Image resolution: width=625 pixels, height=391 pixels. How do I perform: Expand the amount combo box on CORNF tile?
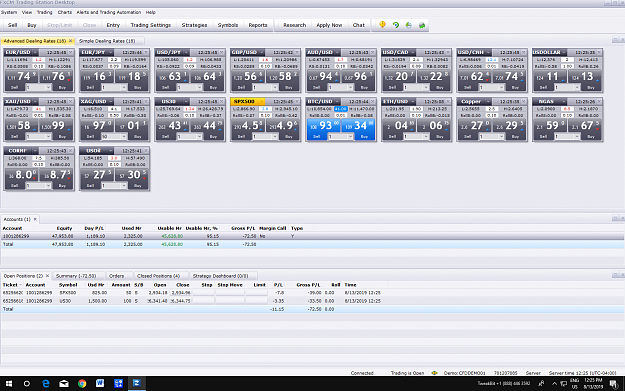coord(48,186)
